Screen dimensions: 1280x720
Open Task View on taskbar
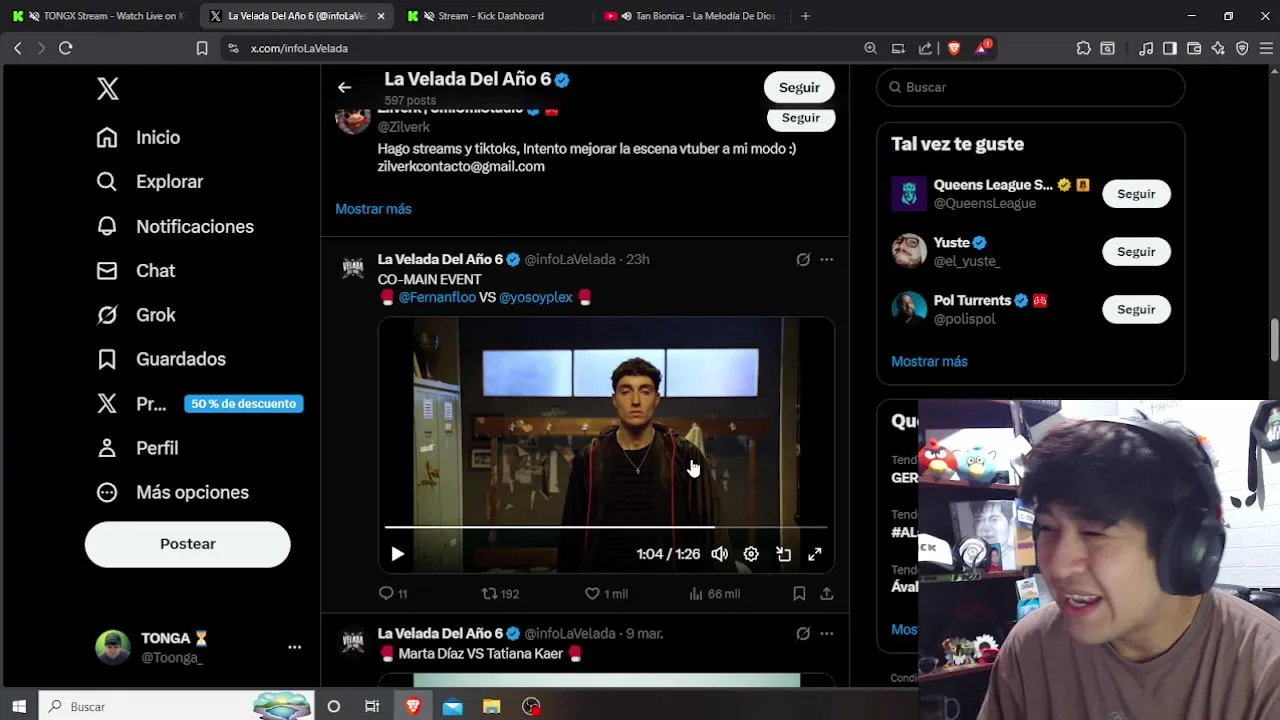372,707
